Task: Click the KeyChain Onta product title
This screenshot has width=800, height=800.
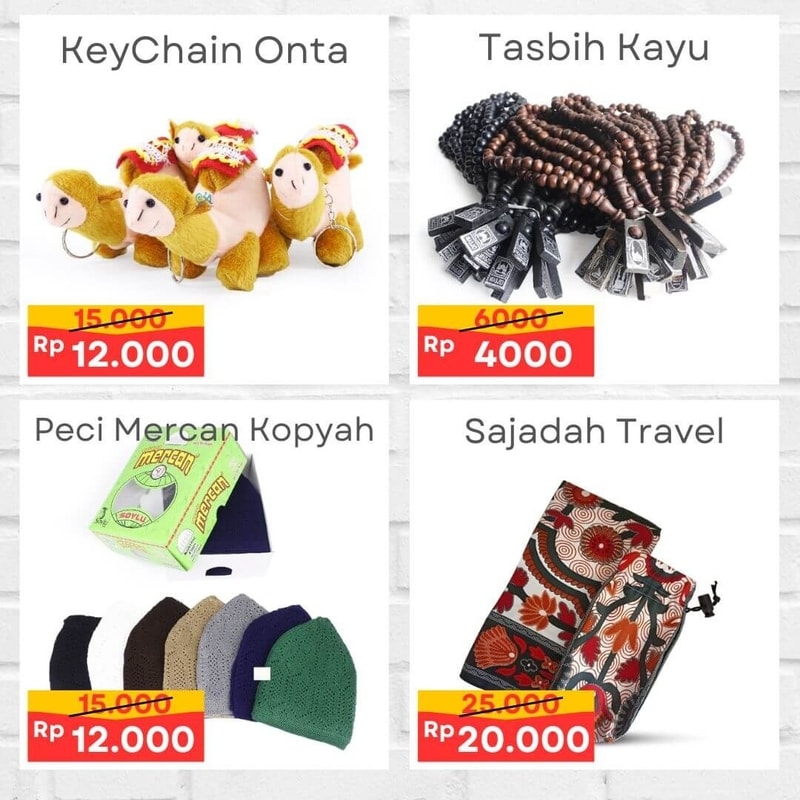Action: coord(205,51)
